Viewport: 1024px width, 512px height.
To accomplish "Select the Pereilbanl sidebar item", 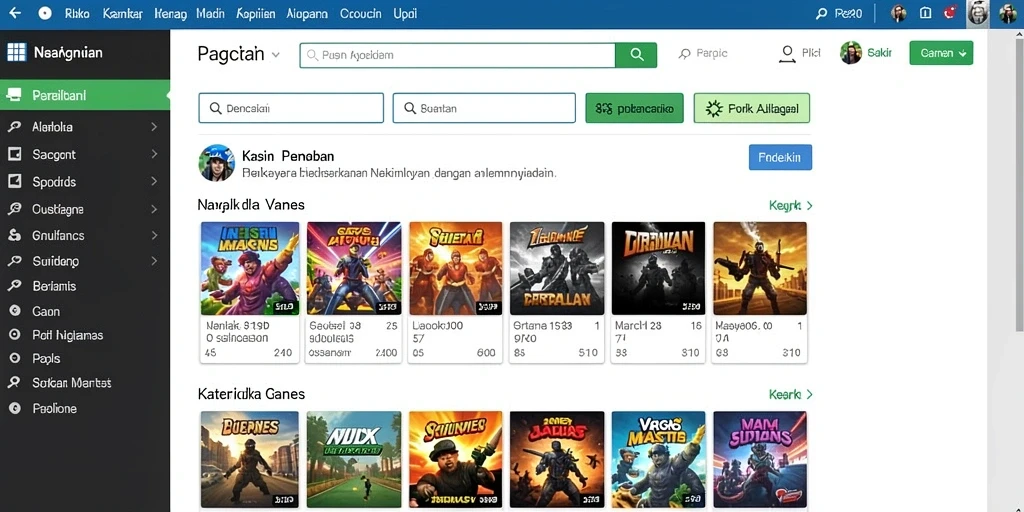I will [85, 95].
